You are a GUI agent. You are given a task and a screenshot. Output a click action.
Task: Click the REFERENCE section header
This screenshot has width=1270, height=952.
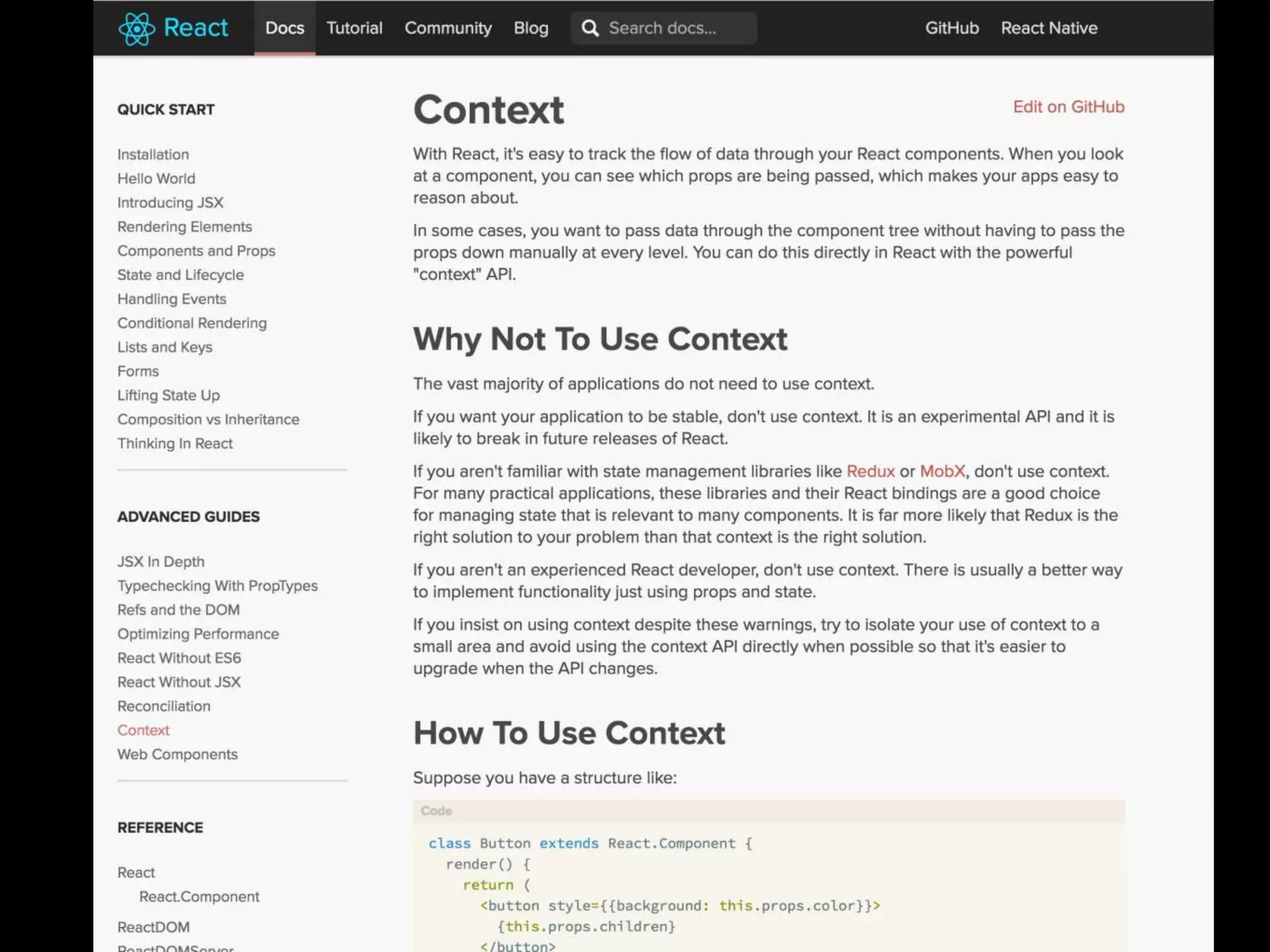pos(161,827)
